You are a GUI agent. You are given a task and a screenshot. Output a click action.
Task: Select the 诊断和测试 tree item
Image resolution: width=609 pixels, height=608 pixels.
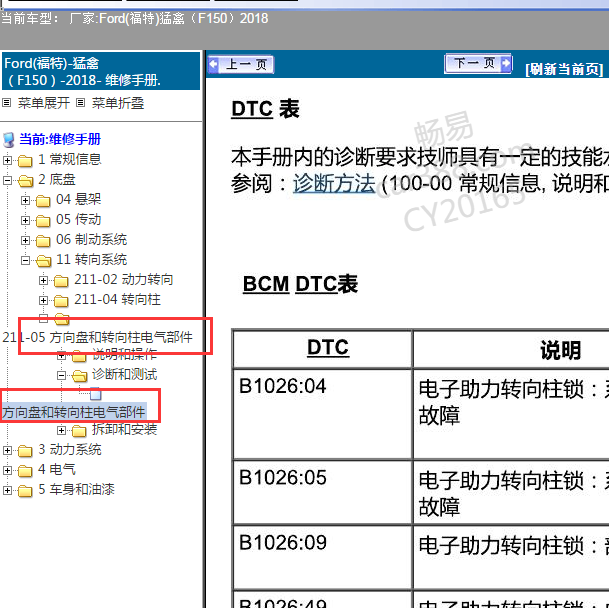pyautogui.click(x=125, y=375)
